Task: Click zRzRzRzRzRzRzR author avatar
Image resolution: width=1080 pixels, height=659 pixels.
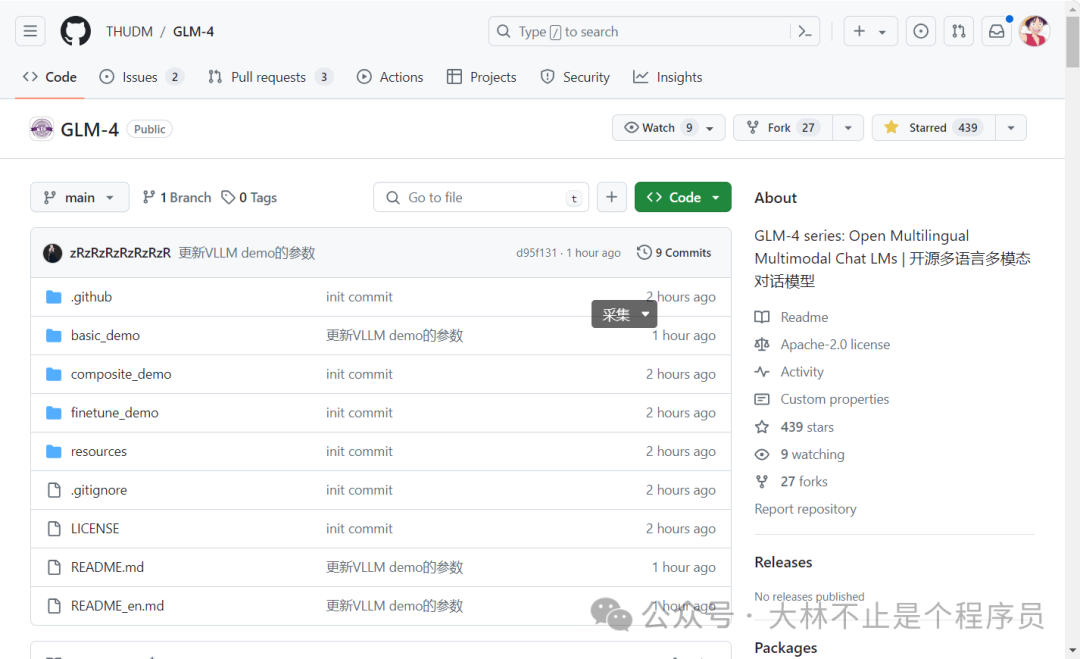Action: tap(52, 253)
